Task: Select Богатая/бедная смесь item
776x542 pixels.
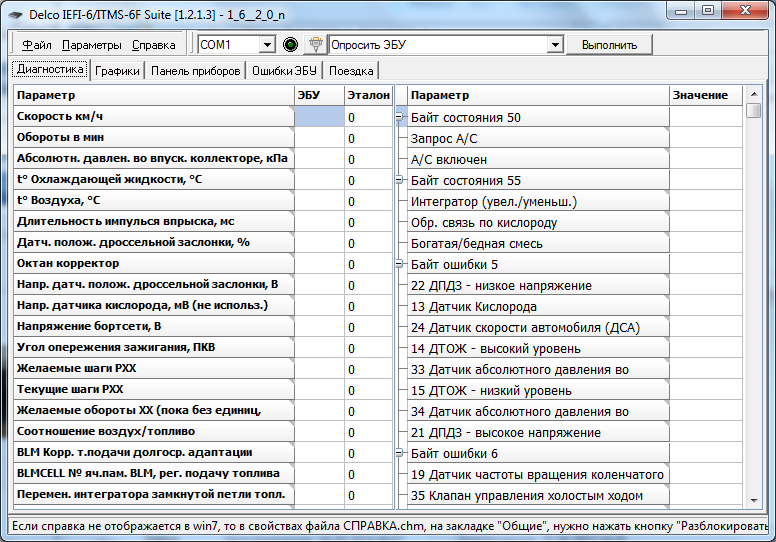Action: pos(538,244)
